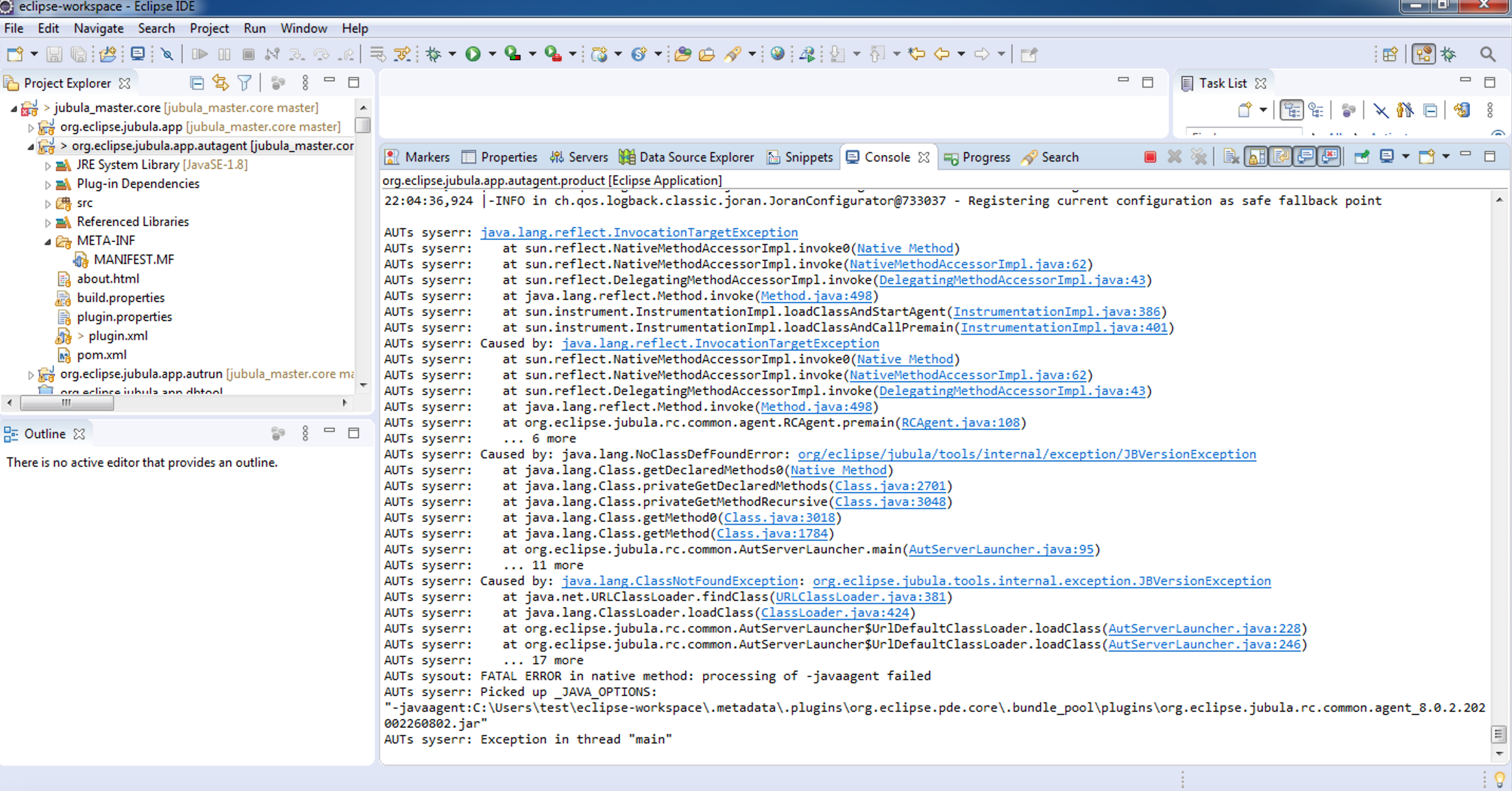1512x791 pixels.
Task: Toggle Show Console on standard out change
Action: pyautogui.click(x=1306, y=157)
